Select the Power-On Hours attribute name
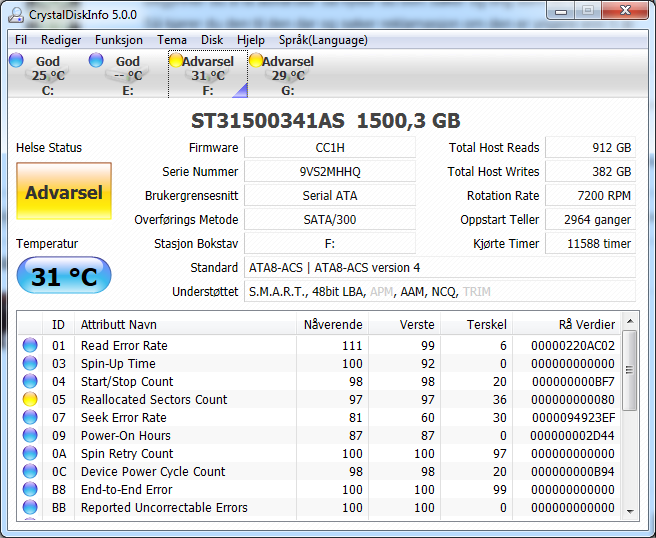The width and height of the screenshot is (656, 538). 126,436
